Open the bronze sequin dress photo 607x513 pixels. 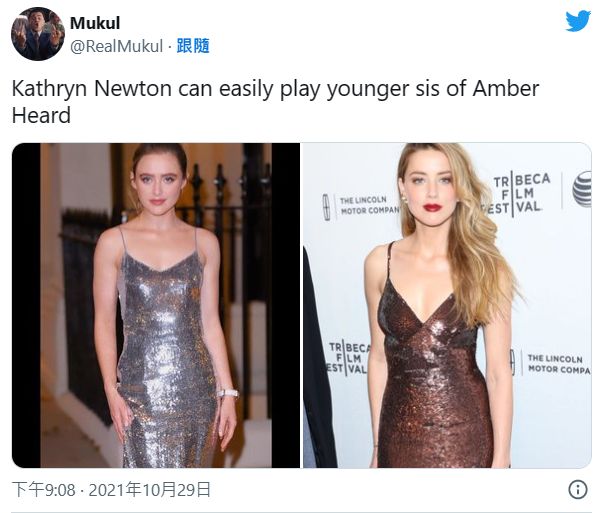447,305
